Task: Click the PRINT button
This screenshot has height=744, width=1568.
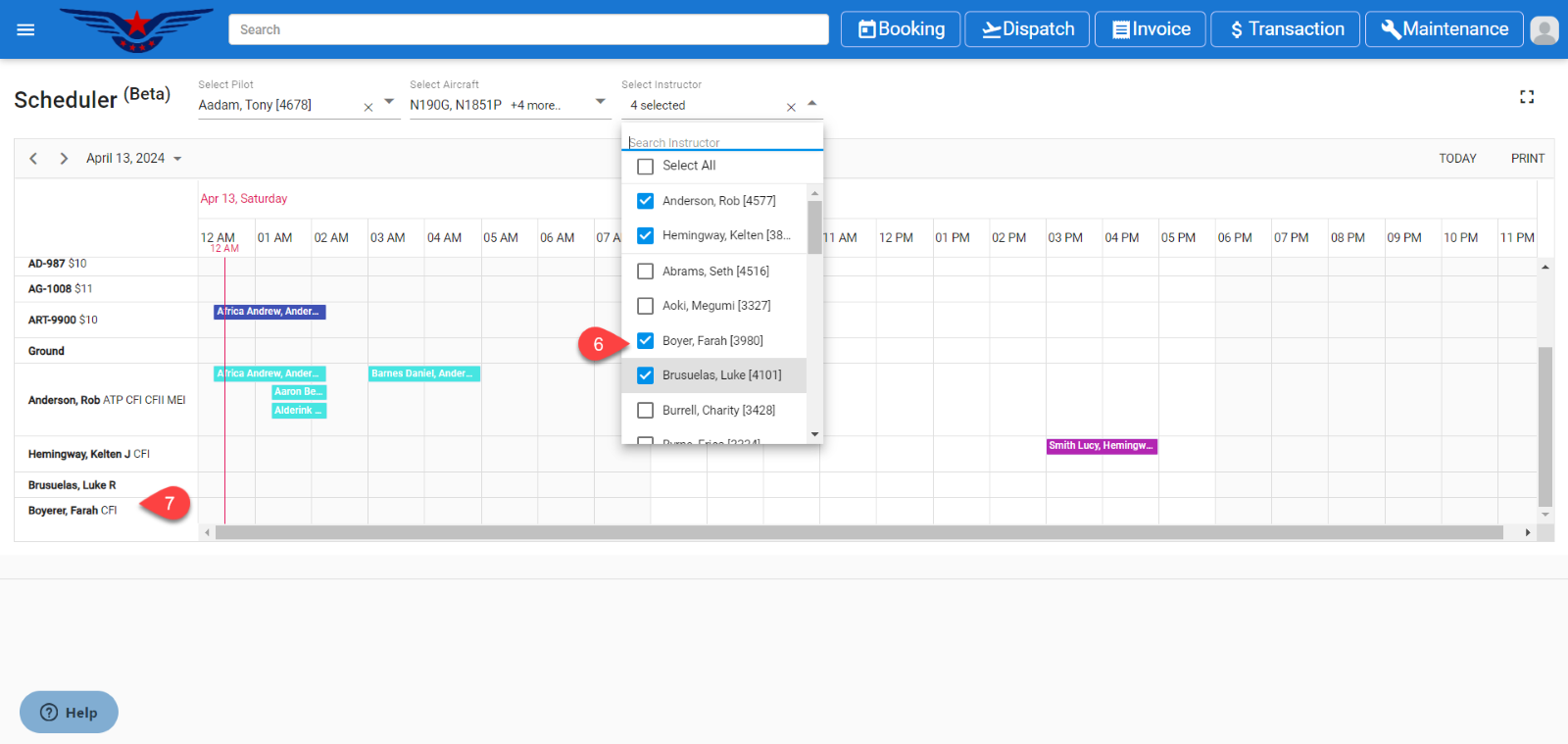Action: point(1527,158)
